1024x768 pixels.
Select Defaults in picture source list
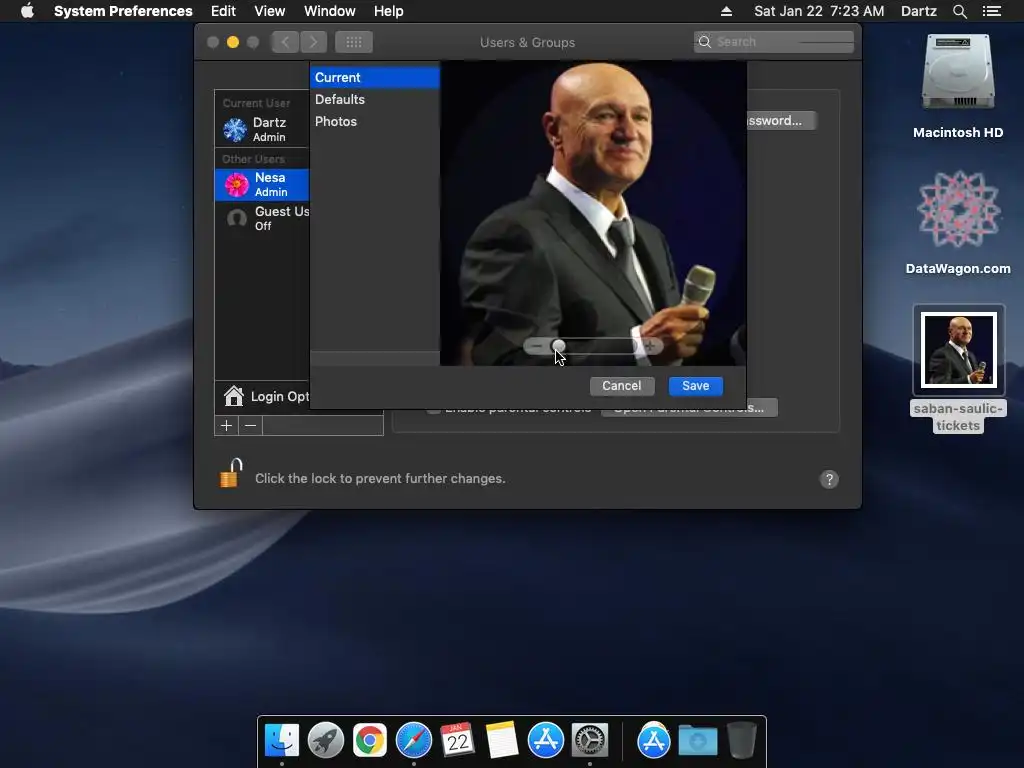point(375,99)
